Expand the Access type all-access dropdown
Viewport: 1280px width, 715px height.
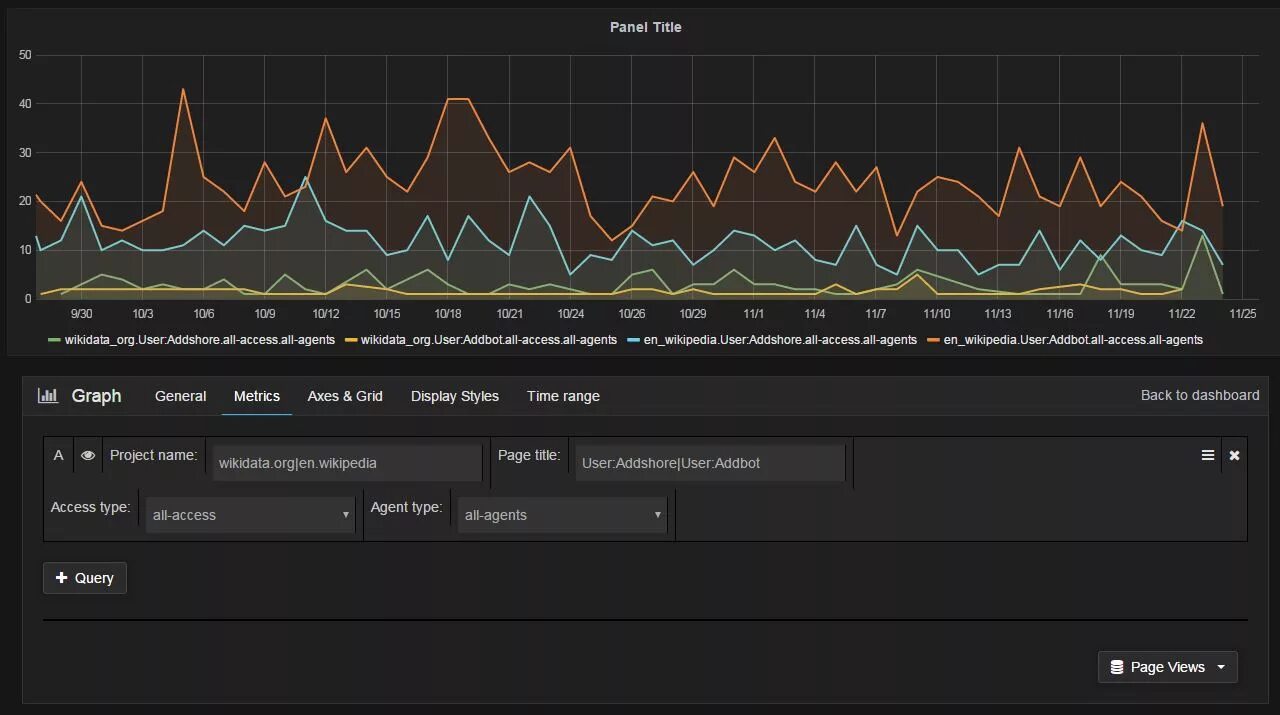250,515
